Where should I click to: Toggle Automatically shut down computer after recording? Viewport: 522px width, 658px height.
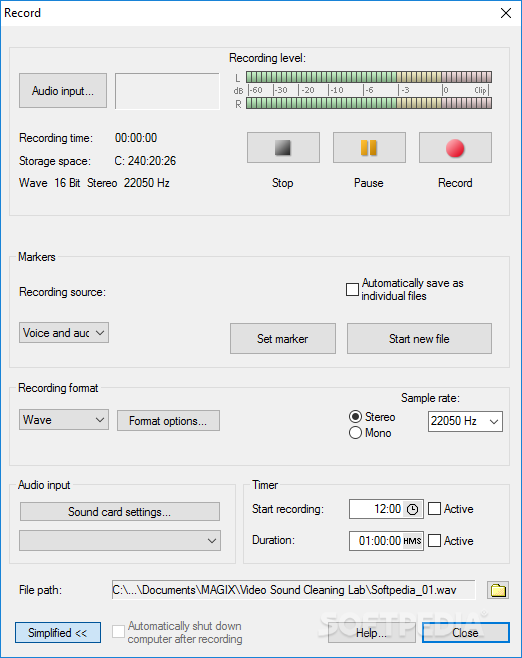[x=118, y=632]
